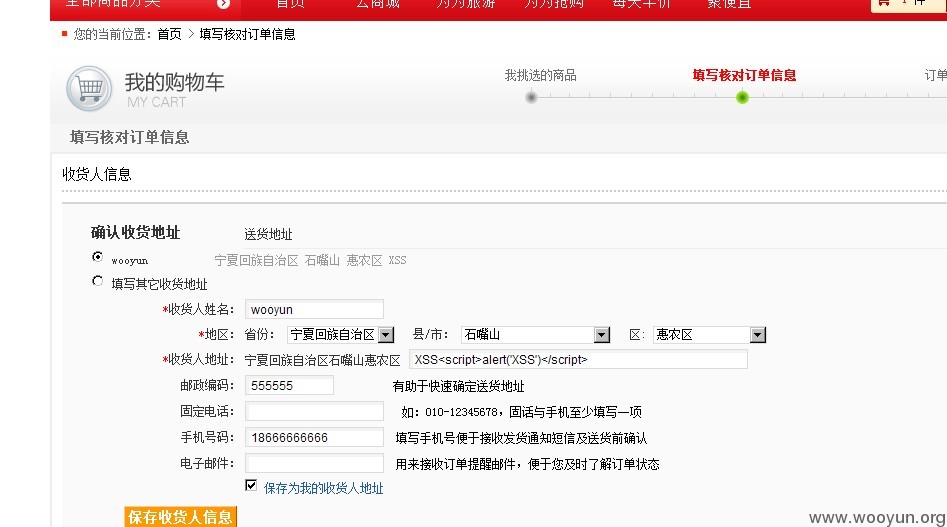Focus the 邮政编码 field with 555555
Image resolution: width=947 pixels, height=527 pixels.
click(x=289, y=385)
